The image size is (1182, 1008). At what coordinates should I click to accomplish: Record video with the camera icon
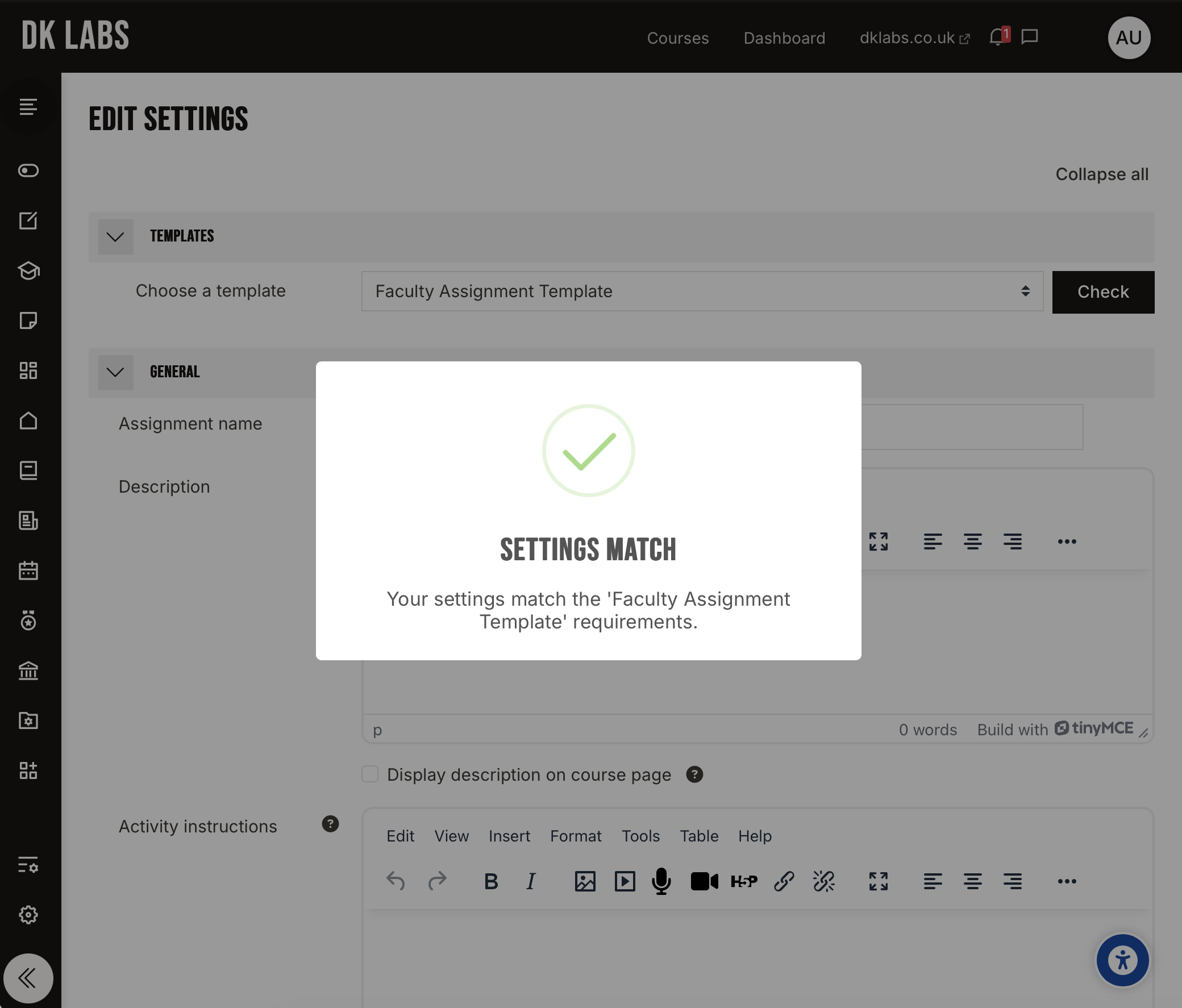pos(704,881)
